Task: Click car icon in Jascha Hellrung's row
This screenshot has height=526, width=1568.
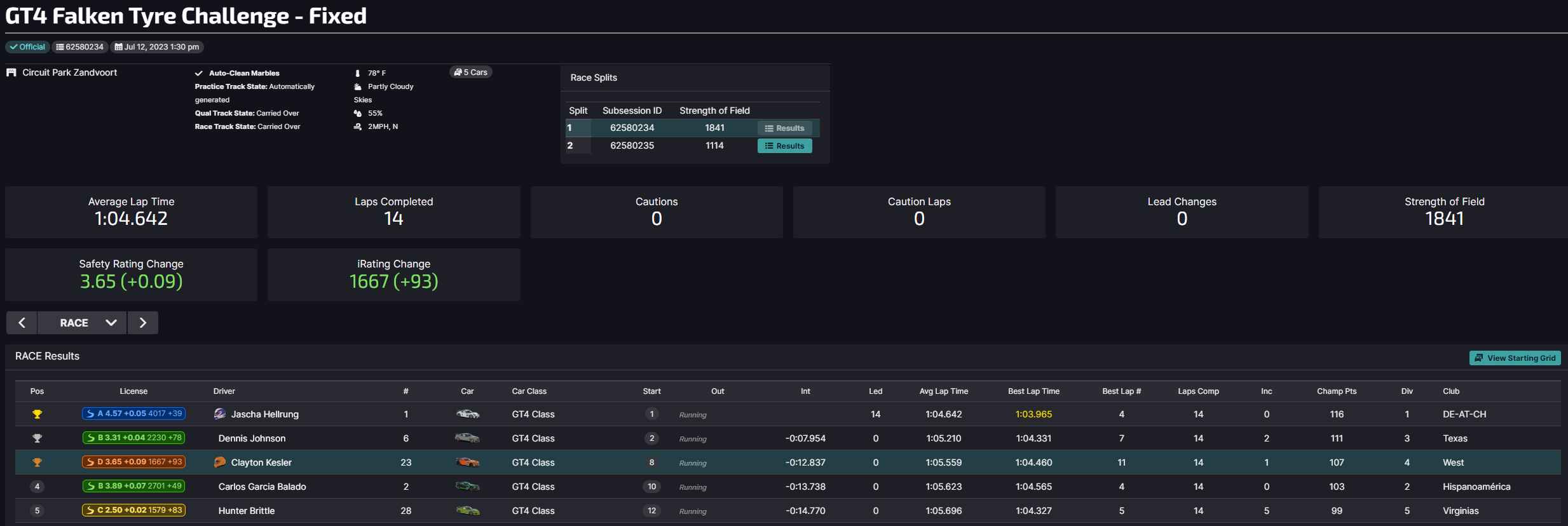Action: pos(468,414)
